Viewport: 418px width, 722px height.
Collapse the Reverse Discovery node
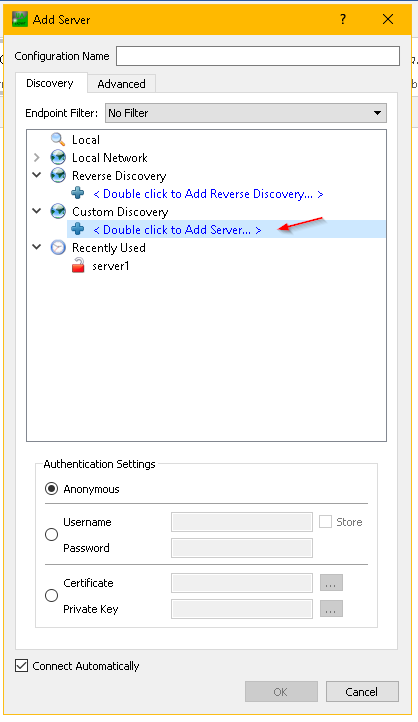[x=37, y=175]
